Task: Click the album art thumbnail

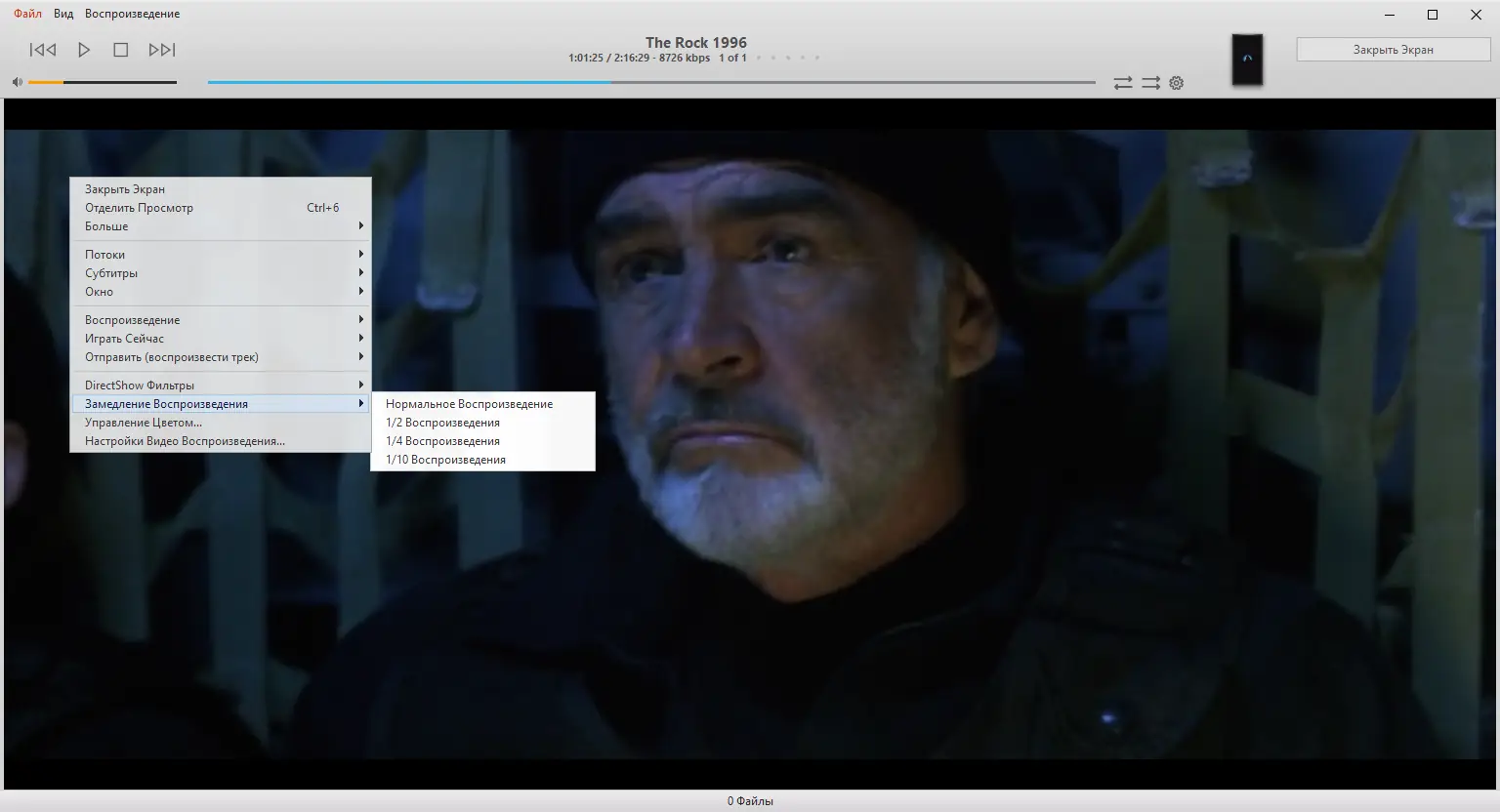Action: (x=1247, y=59)
